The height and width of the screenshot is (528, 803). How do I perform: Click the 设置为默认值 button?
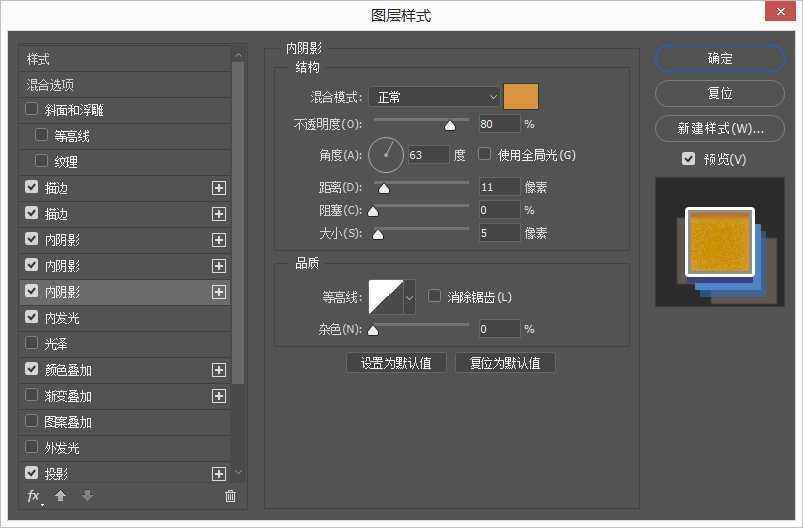(396, 363)
